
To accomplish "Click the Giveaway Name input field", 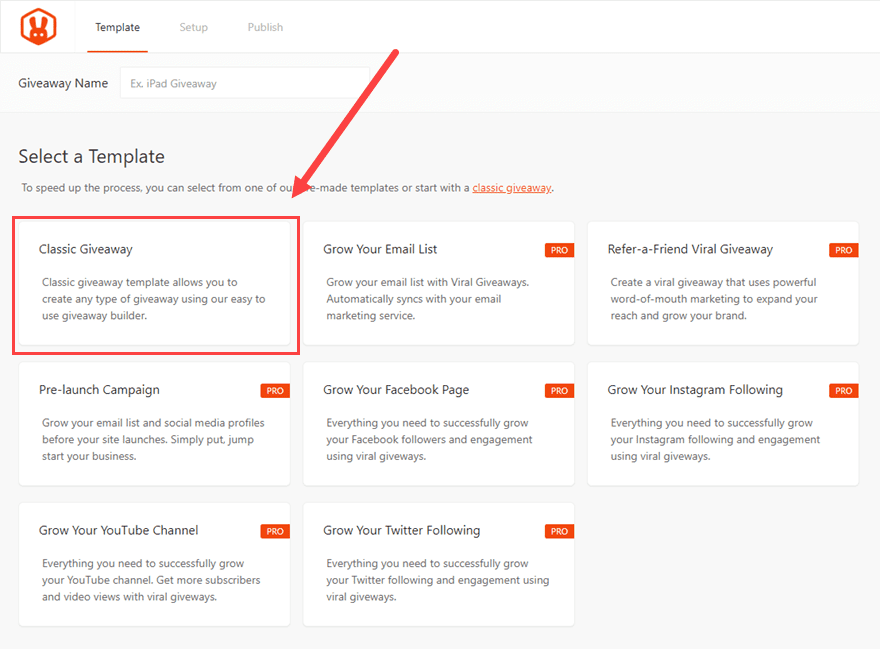I will (245, 83).
